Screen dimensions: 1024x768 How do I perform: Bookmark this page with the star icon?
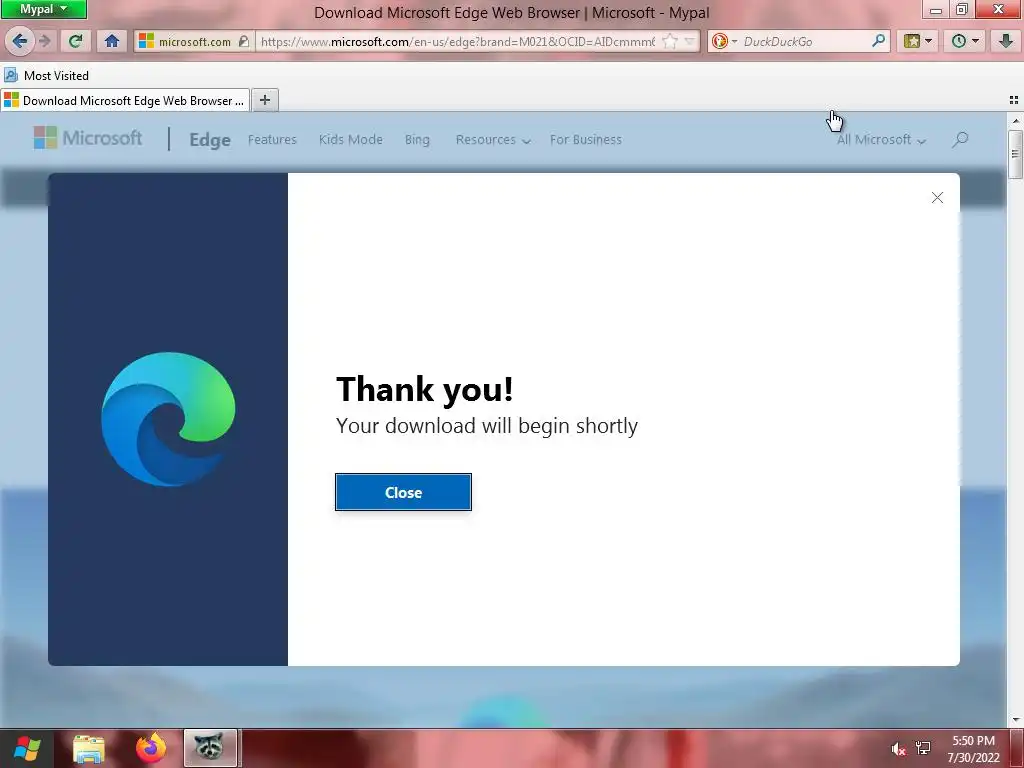(670, 42)
